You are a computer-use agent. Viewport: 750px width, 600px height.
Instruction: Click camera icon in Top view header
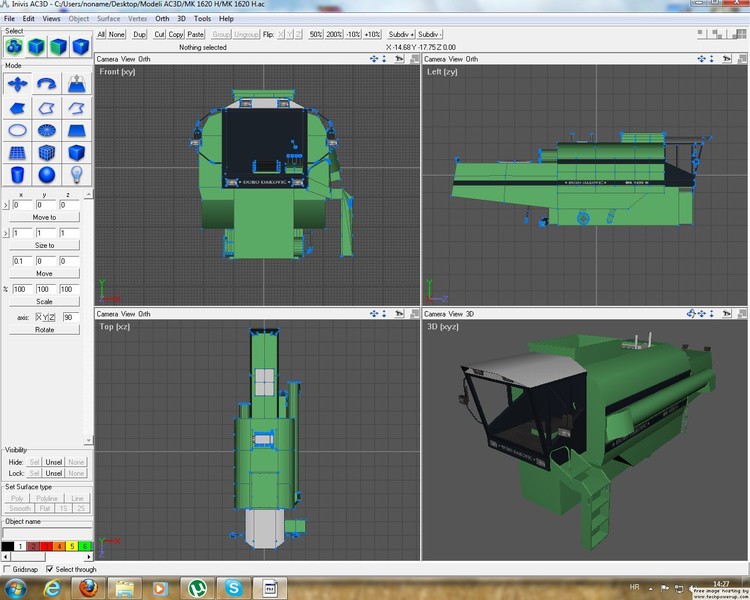pyautogui.click(x=399, y=314)
